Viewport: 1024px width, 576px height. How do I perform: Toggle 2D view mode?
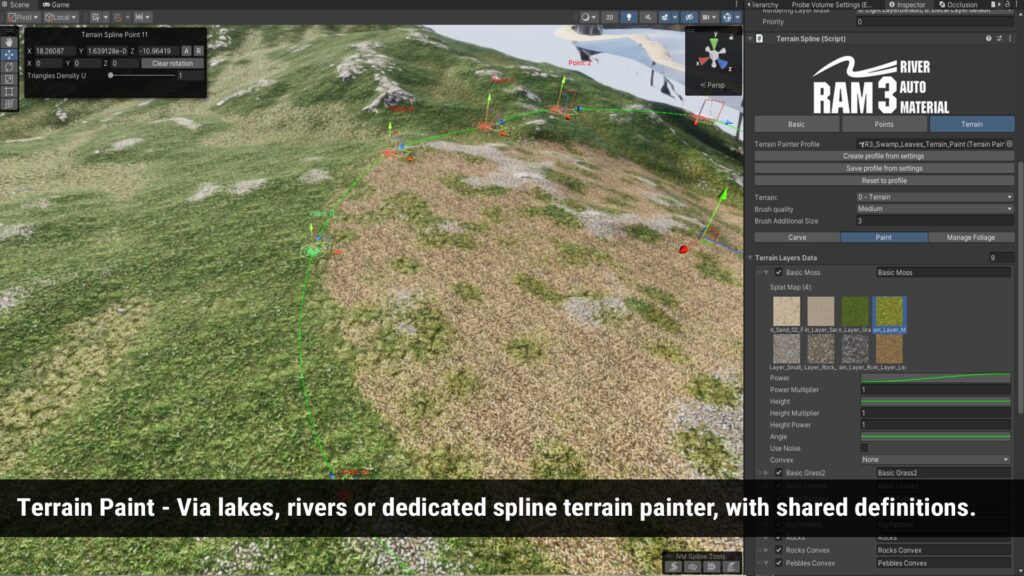click(609, 17)
